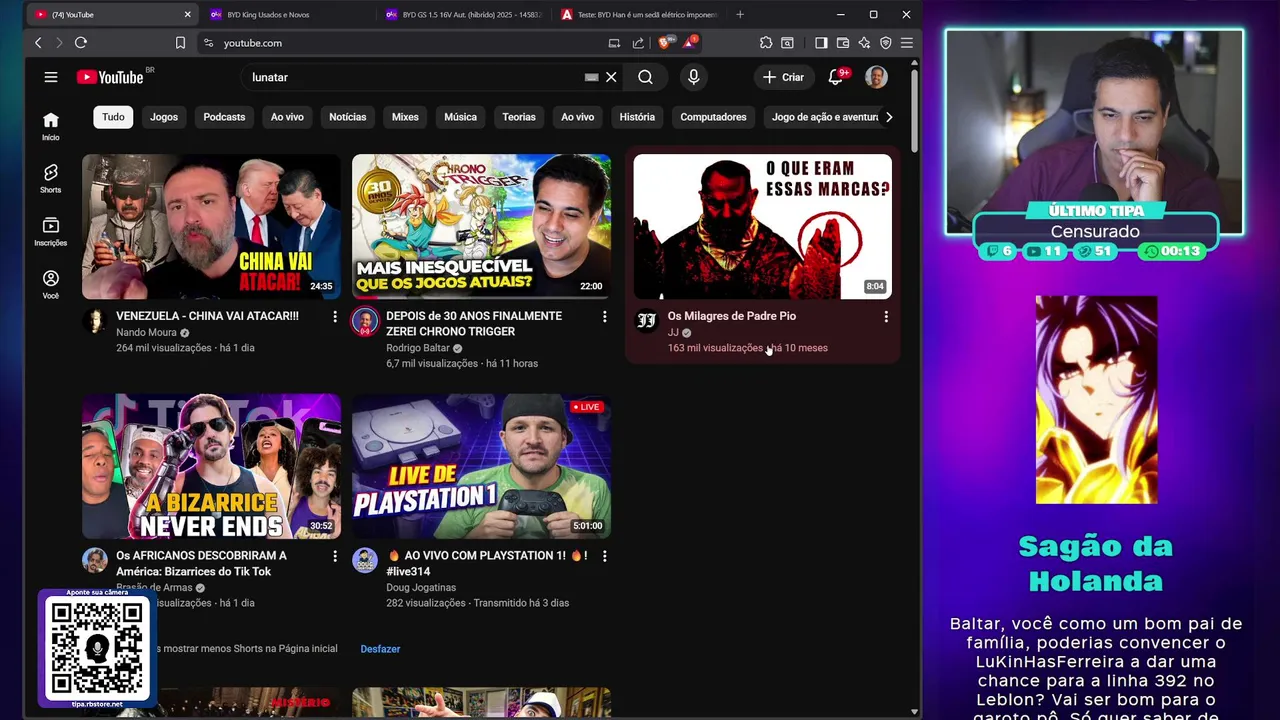This screenshot has height=720, width=1280.
Task: Select the Tudo filter chip
Action: pyautogui.click(x=113, y=117)
